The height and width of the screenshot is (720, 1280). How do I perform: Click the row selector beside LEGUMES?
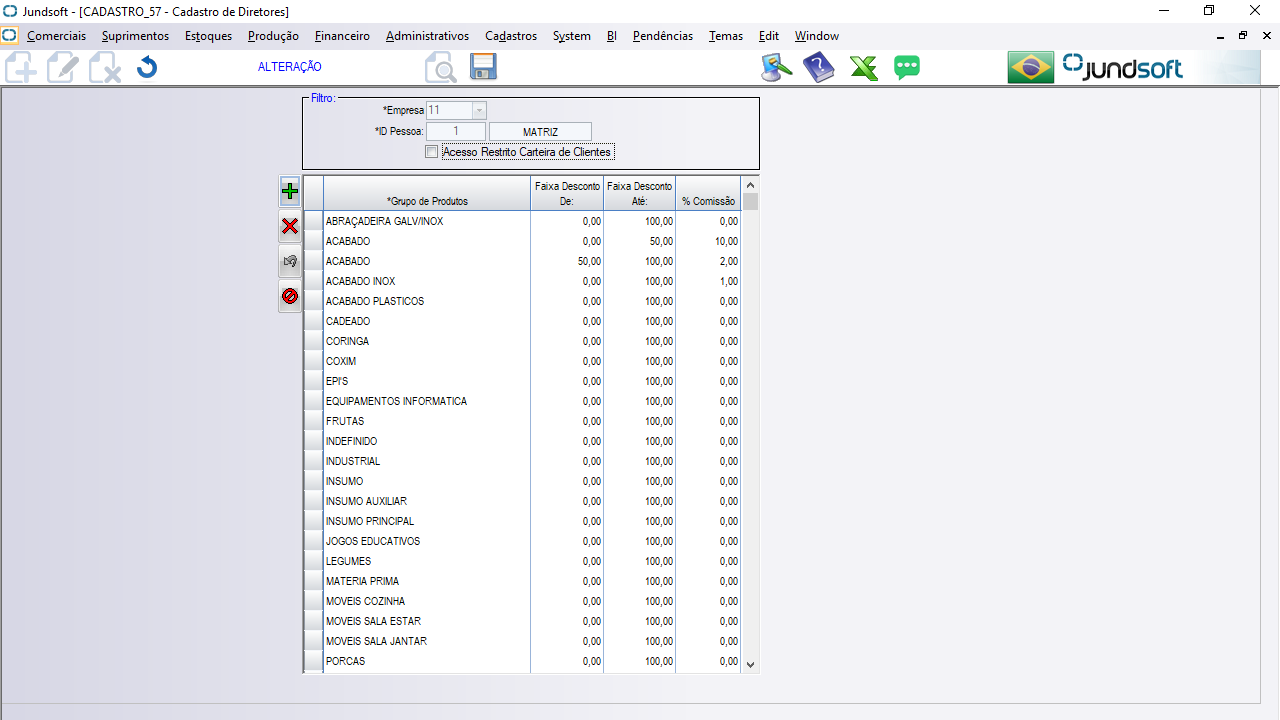[x=313, y=561]
